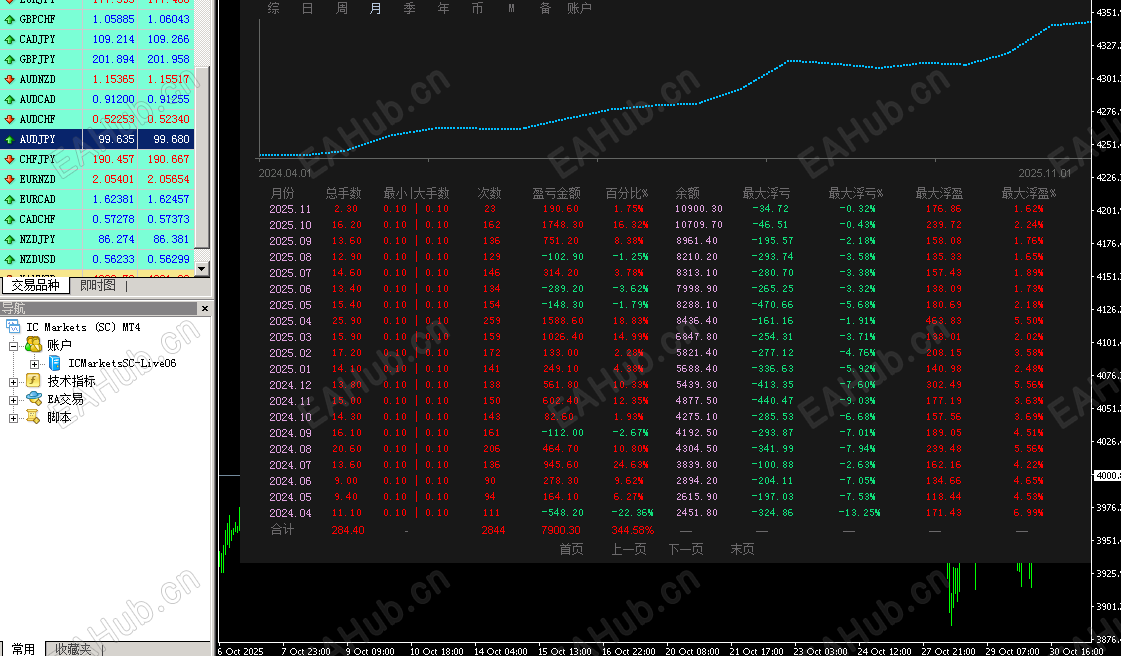Click the IC Markets (SC) MT4 root icon
This screenshot has width=1121, height=656.
(13, 327)
